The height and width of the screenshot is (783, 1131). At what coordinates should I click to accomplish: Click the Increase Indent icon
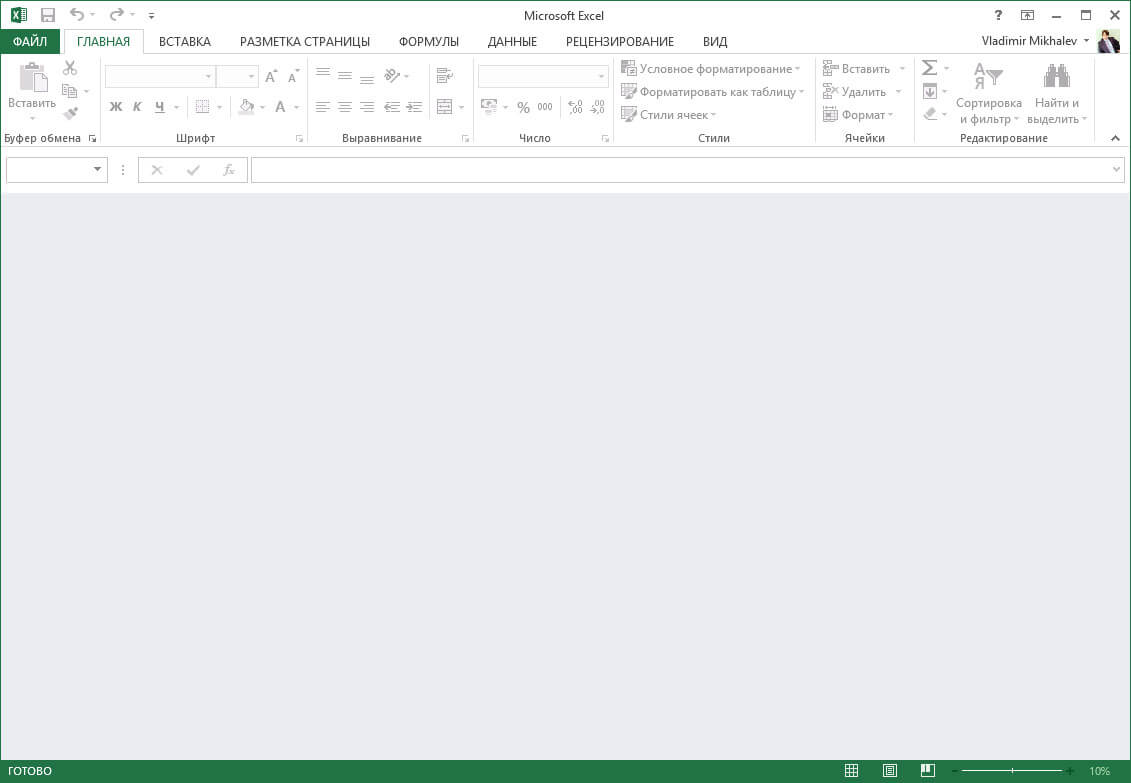(414, 107)
